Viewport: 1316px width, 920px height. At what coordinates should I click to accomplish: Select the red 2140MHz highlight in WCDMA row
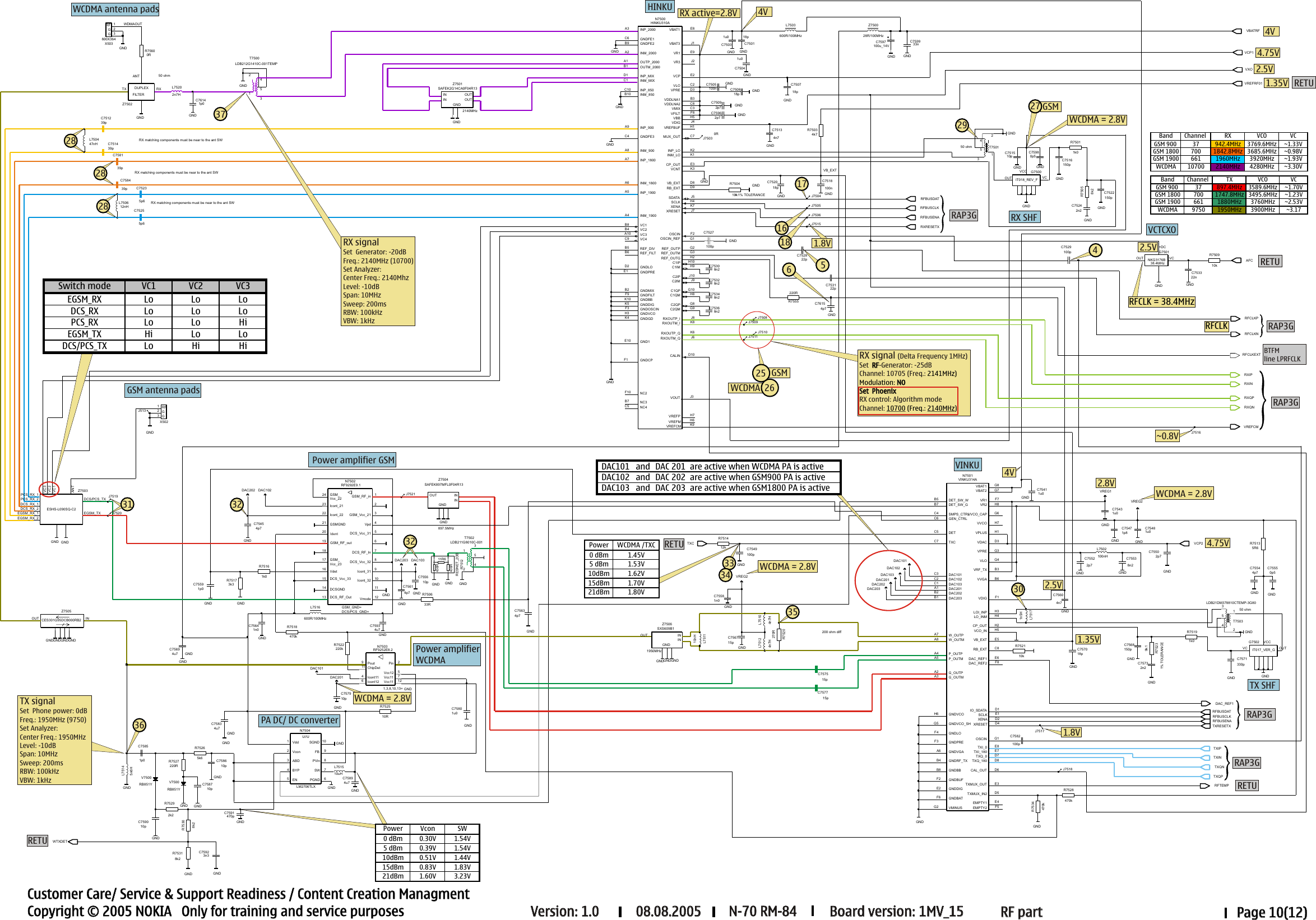[1229, 167]
